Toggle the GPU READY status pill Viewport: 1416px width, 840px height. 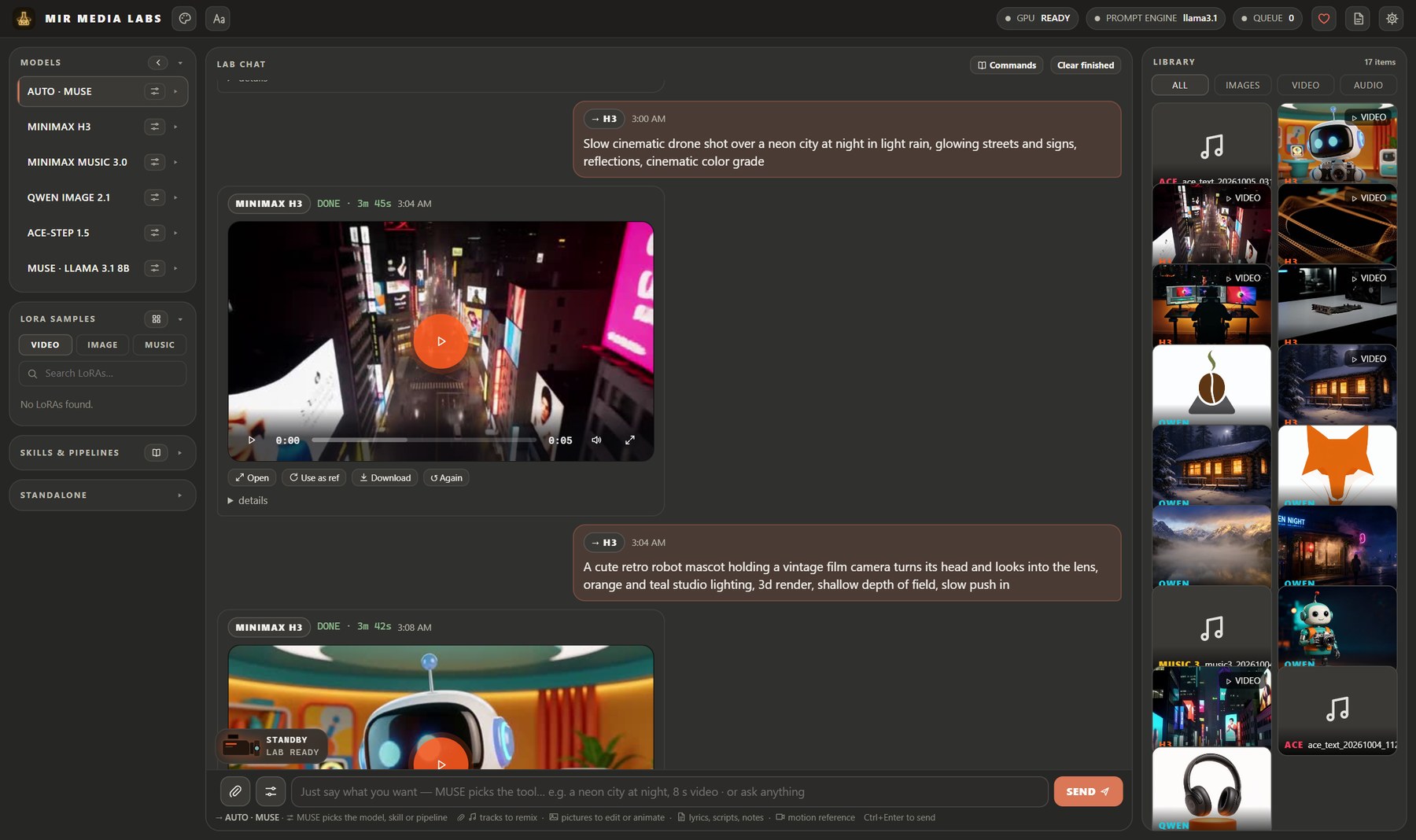point(1038,18)
